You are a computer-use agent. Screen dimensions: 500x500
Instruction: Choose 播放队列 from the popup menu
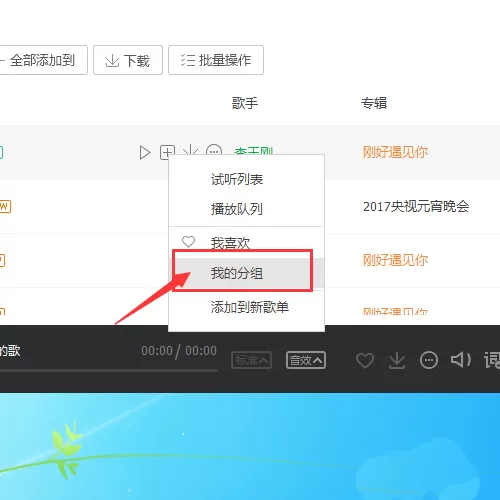point(237,209)
